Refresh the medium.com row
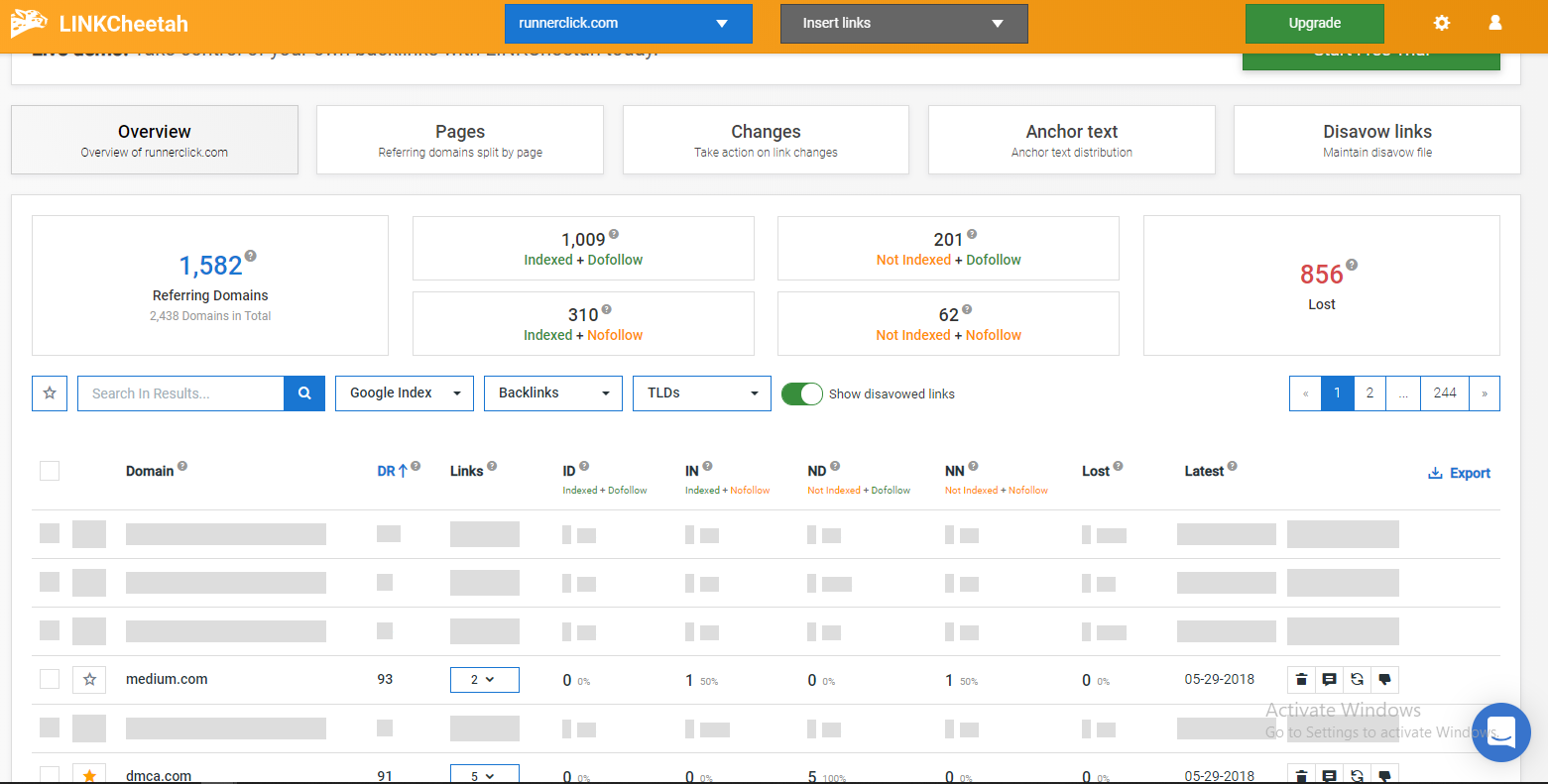 1357,679
